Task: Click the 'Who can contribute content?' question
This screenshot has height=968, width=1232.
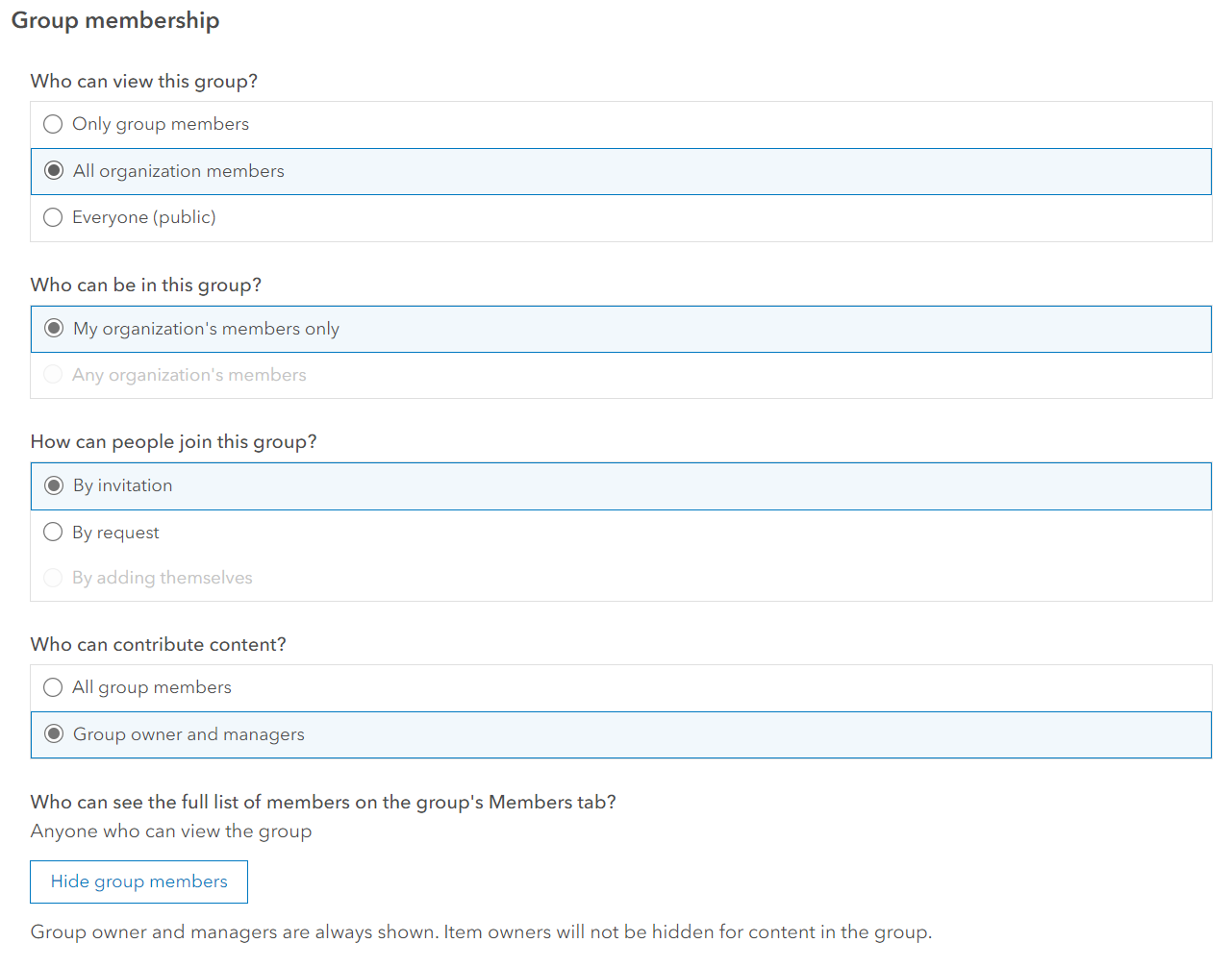Action: click(x=158, y=644)
